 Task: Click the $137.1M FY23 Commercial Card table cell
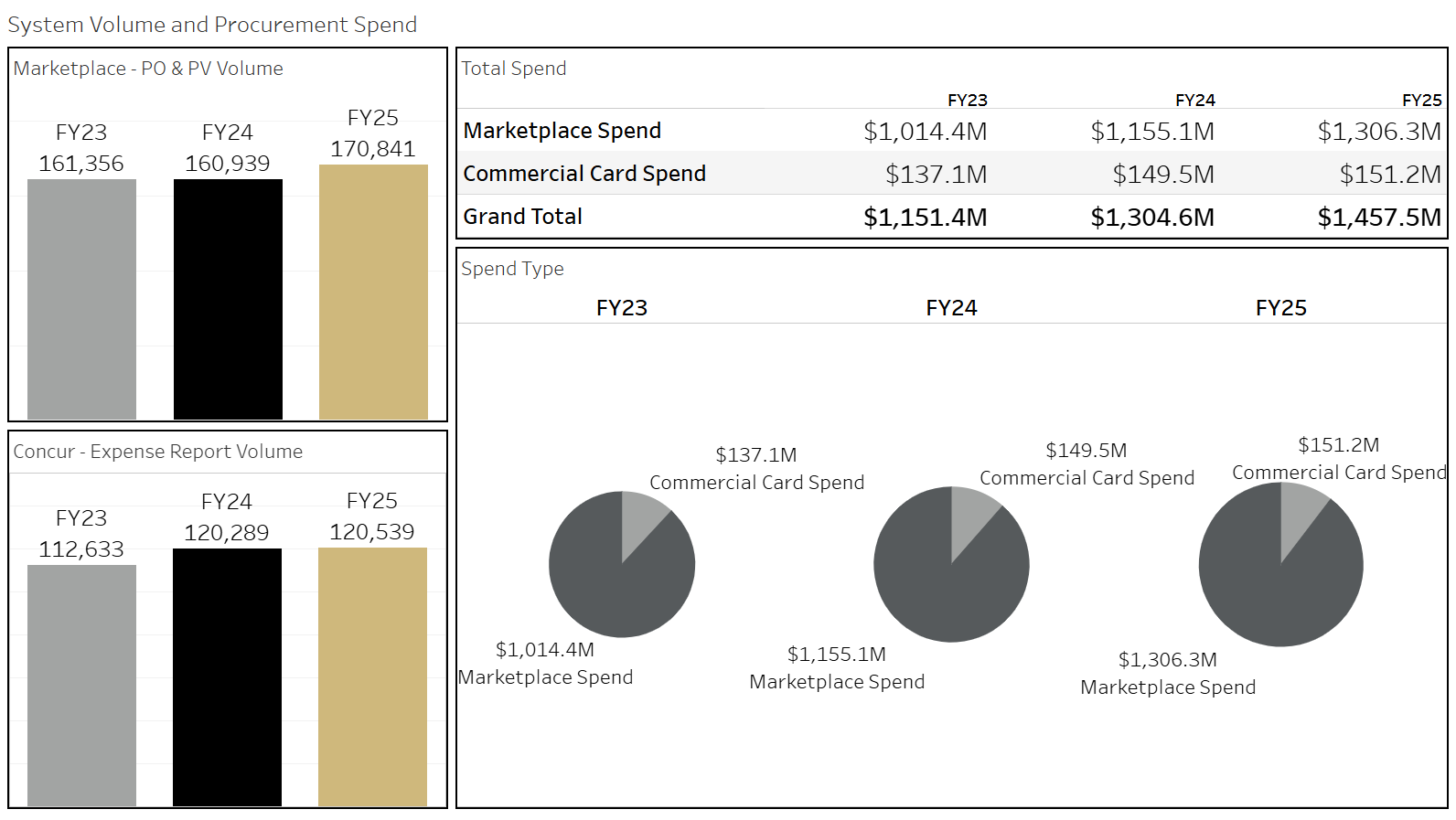point(936,175)
